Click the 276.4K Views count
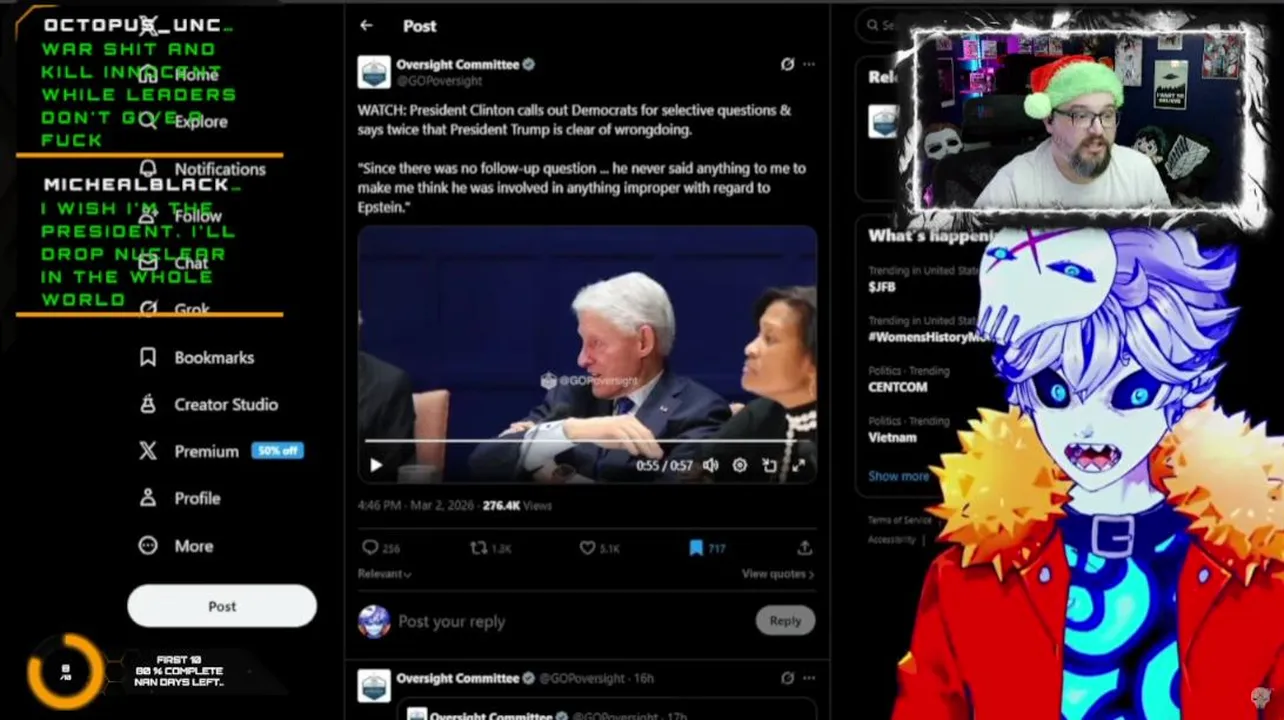1284x720 pixels. click(x=517, y=506)
